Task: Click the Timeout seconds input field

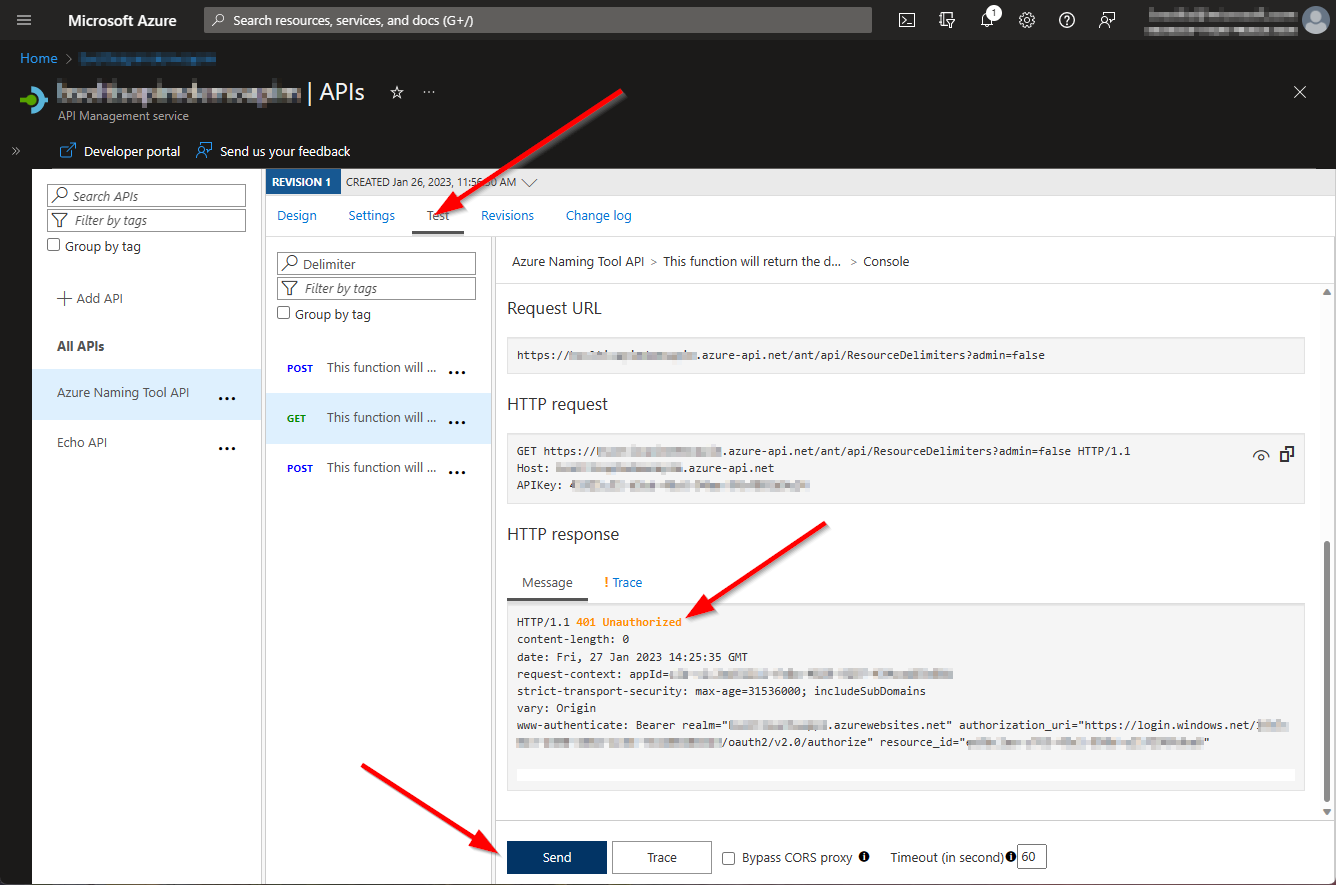Action: point(1030,857)
